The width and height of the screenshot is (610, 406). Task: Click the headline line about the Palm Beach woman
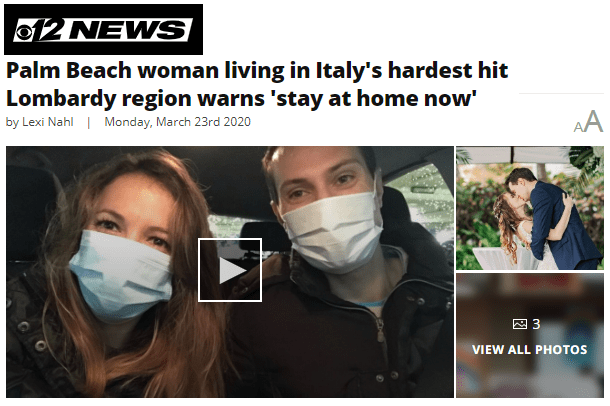[257, 71]
